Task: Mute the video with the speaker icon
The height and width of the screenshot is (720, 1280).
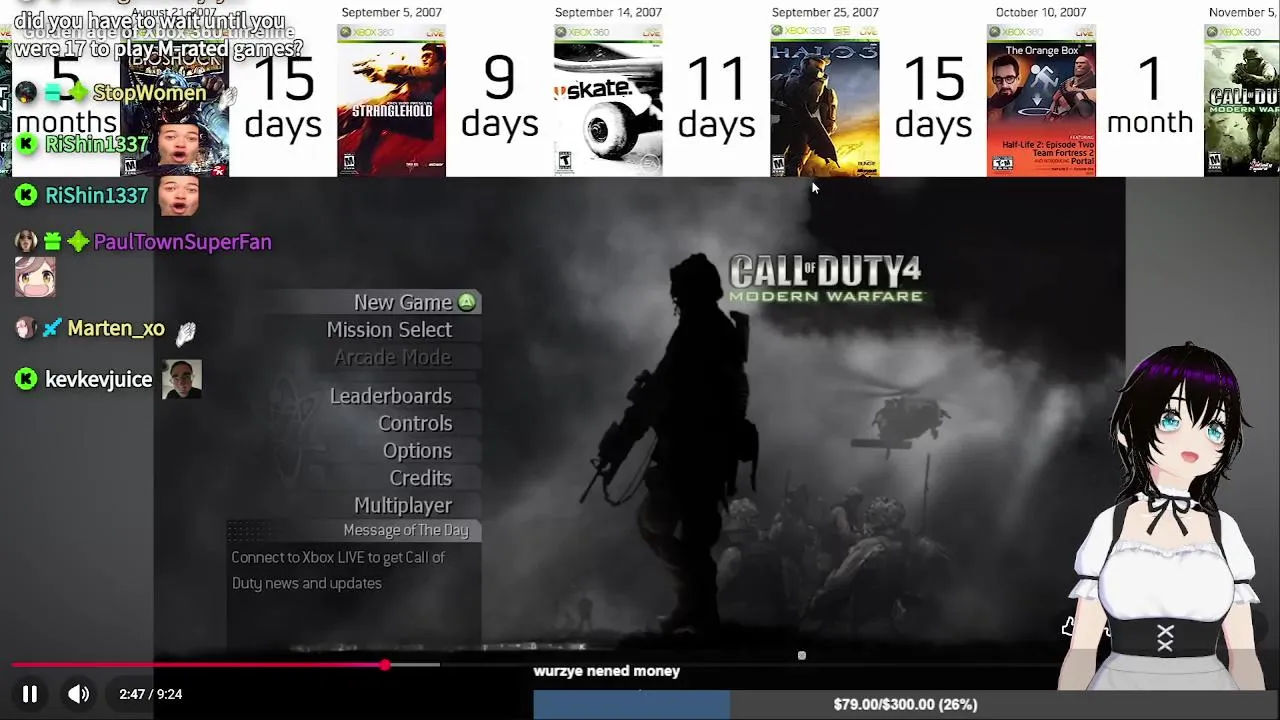Action: 78,694
